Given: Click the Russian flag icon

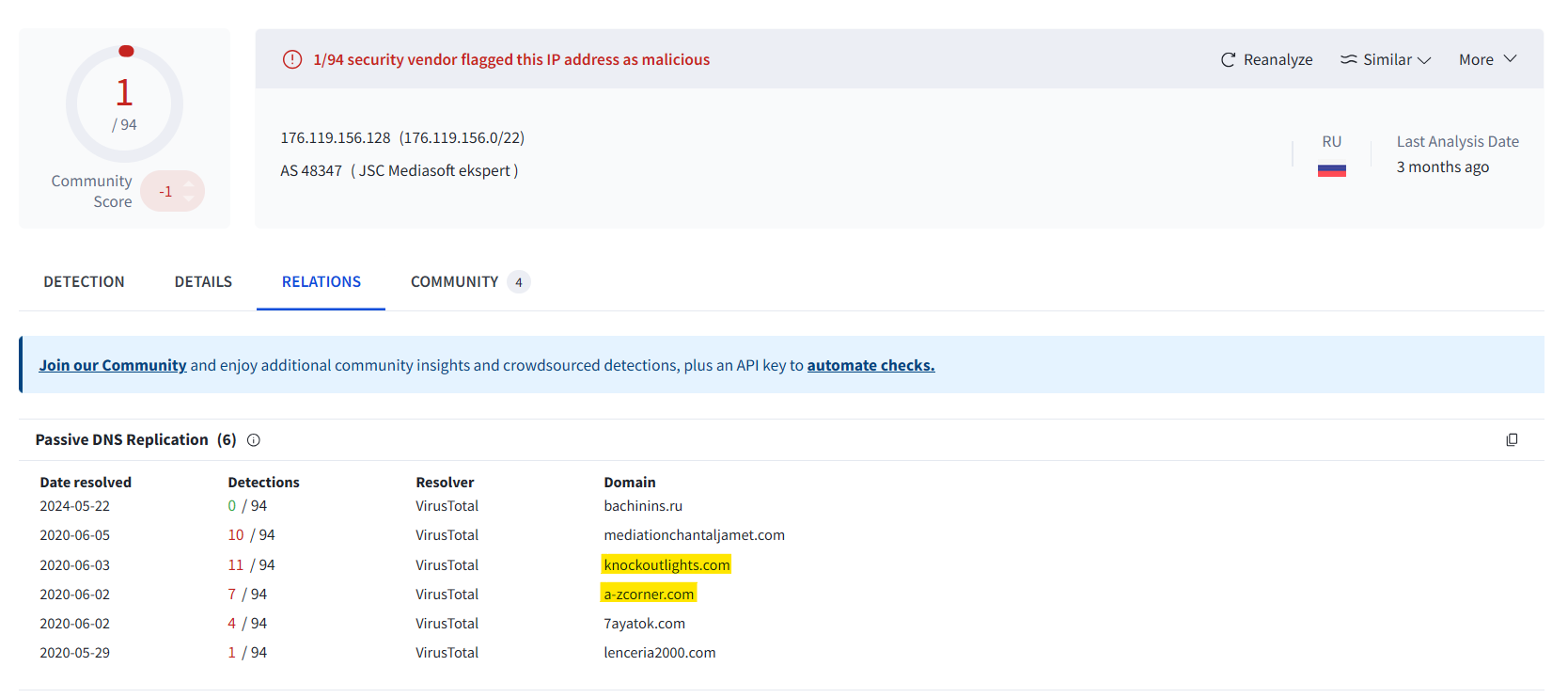Looking at the screenshot, I should pyautogui.click(x=1331, y=170).
